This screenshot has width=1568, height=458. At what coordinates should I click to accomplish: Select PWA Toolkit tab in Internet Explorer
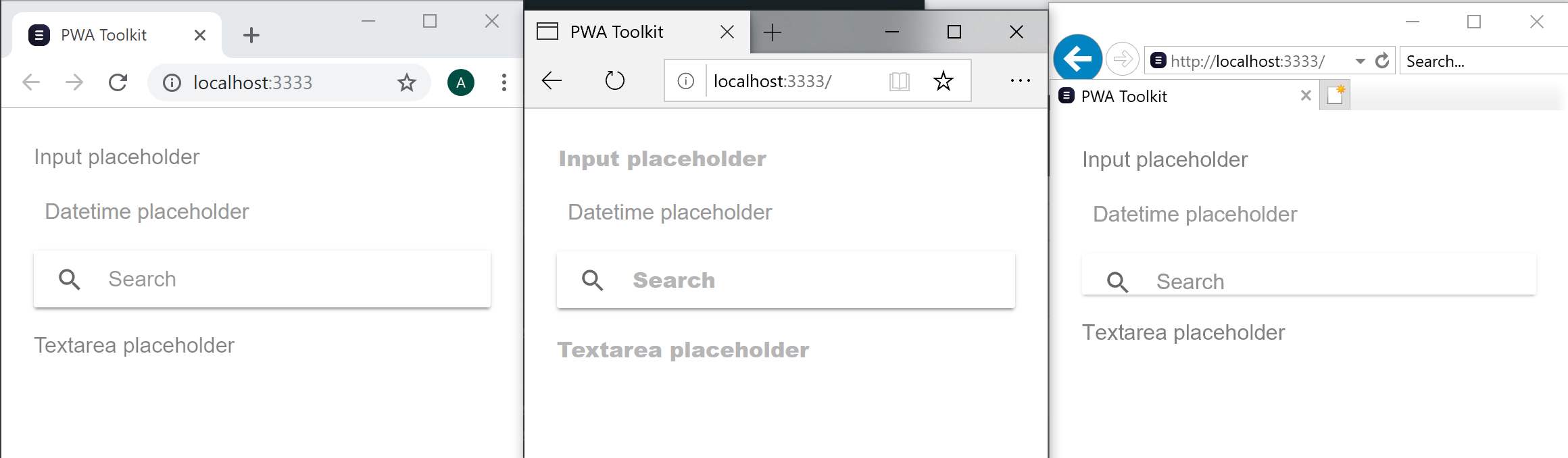coord(1184,96)
